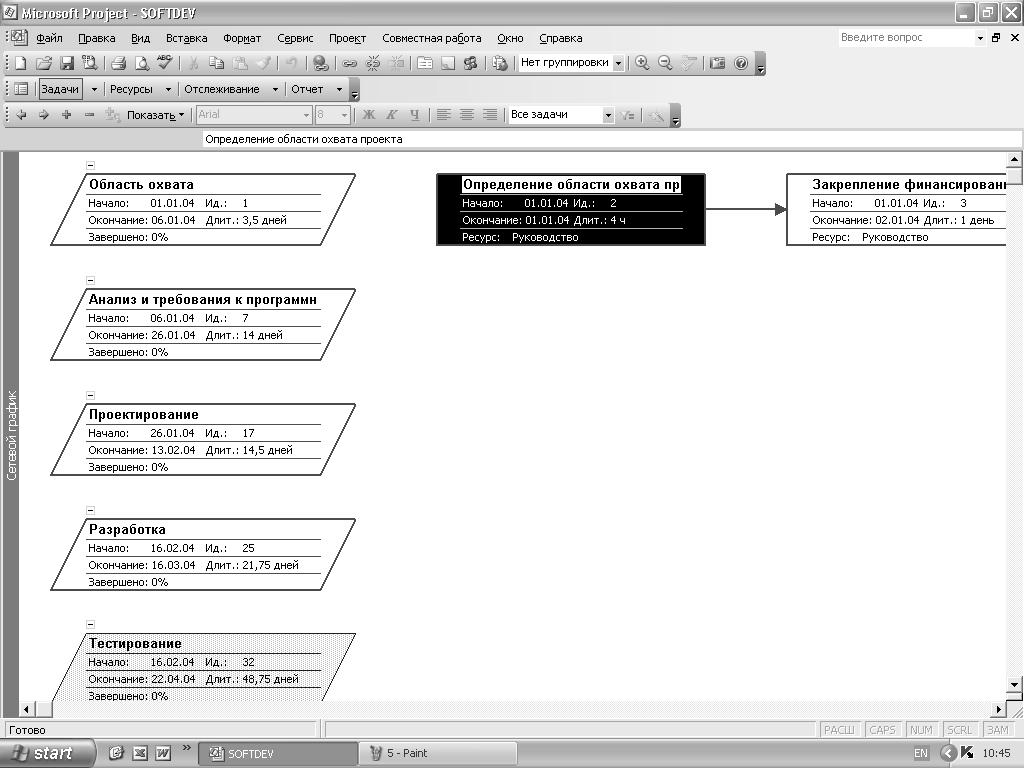Open task information dialog
The height and width of the screenshot is (768, 1024).
point(425,63)
